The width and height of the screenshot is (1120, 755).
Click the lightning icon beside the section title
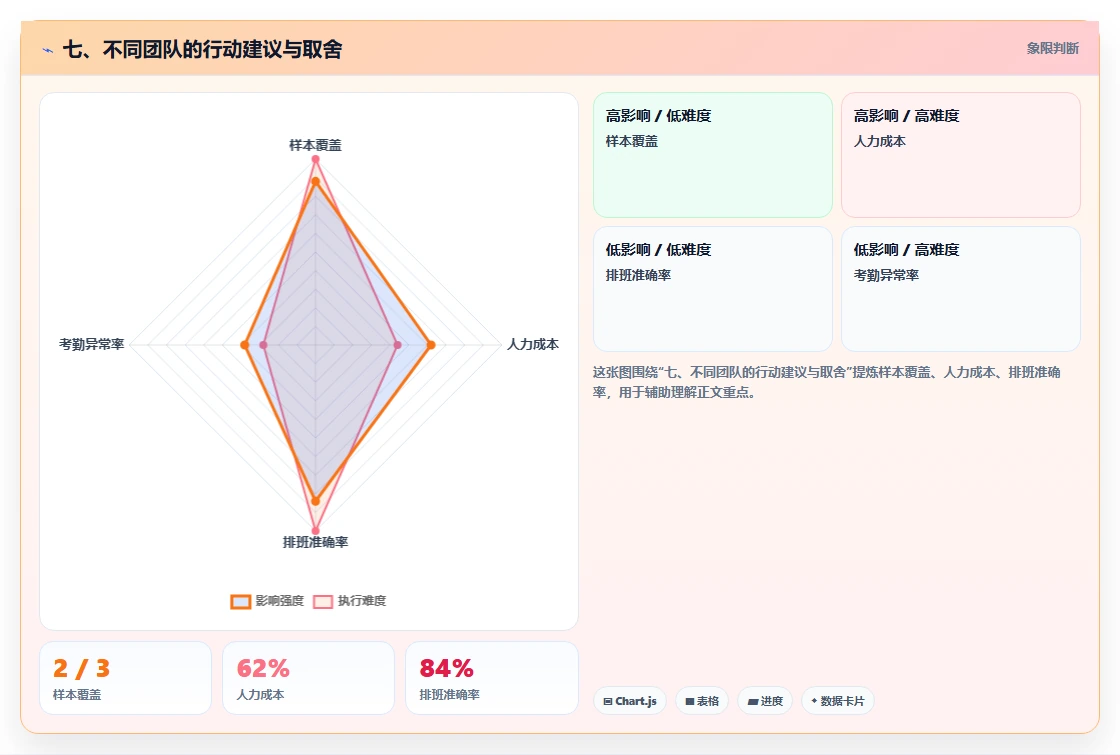coord(48,50)
